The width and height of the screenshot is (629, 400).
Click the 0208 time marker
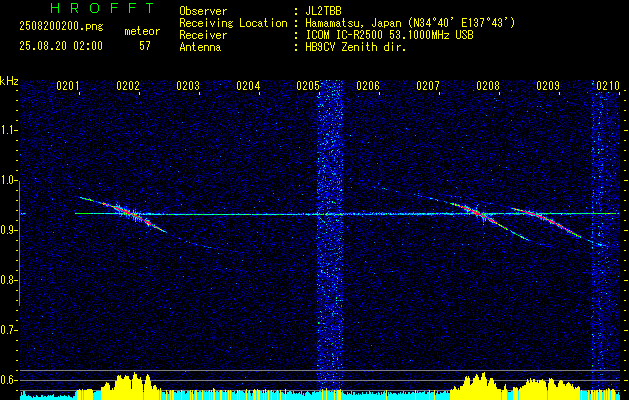(x=488, y=85)
